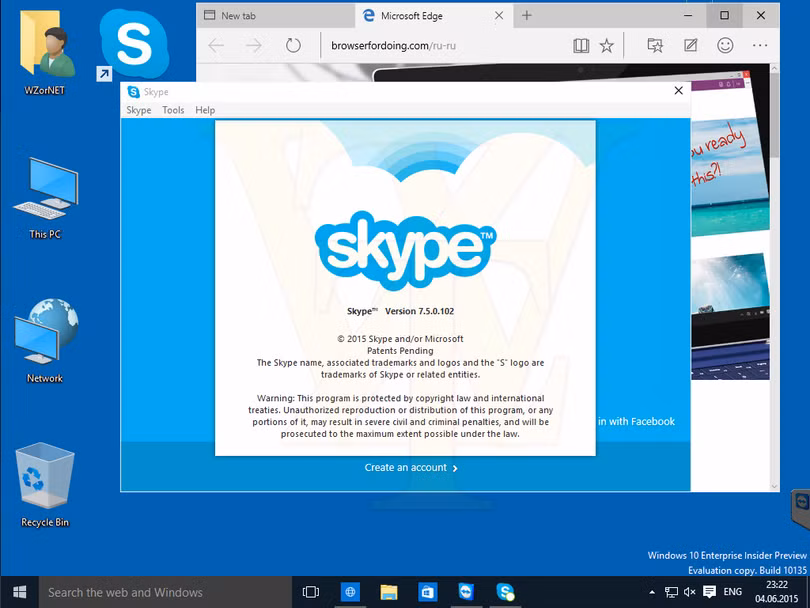Click the Create an account link
810x608 pixels.
pos(411,467)
